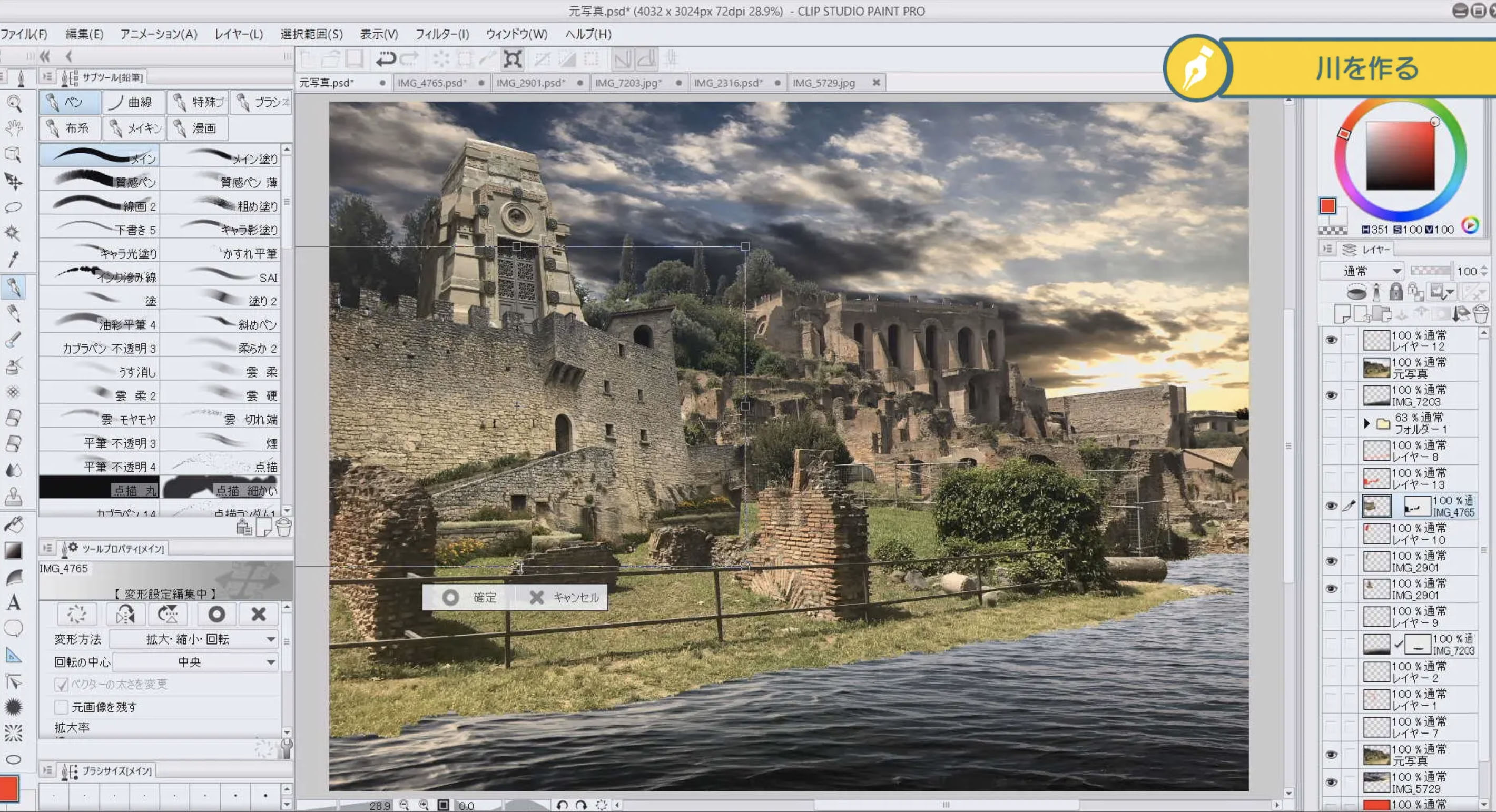Click the sub tool detail wrench icon
This screenshot has width=1496, height=812.
point(287,748)
